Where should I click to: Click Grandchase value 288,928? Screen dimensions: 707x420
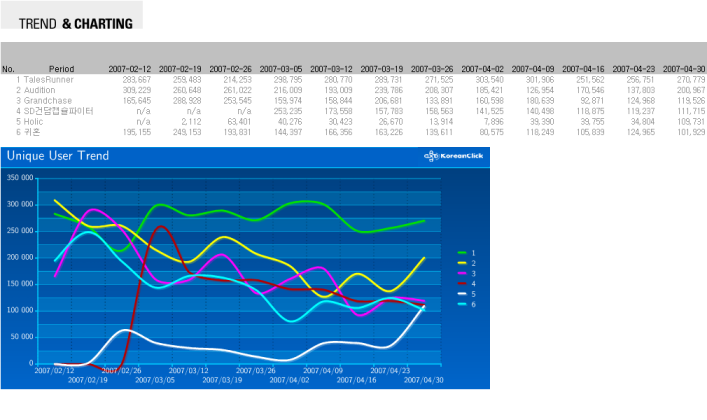(187, 101)
